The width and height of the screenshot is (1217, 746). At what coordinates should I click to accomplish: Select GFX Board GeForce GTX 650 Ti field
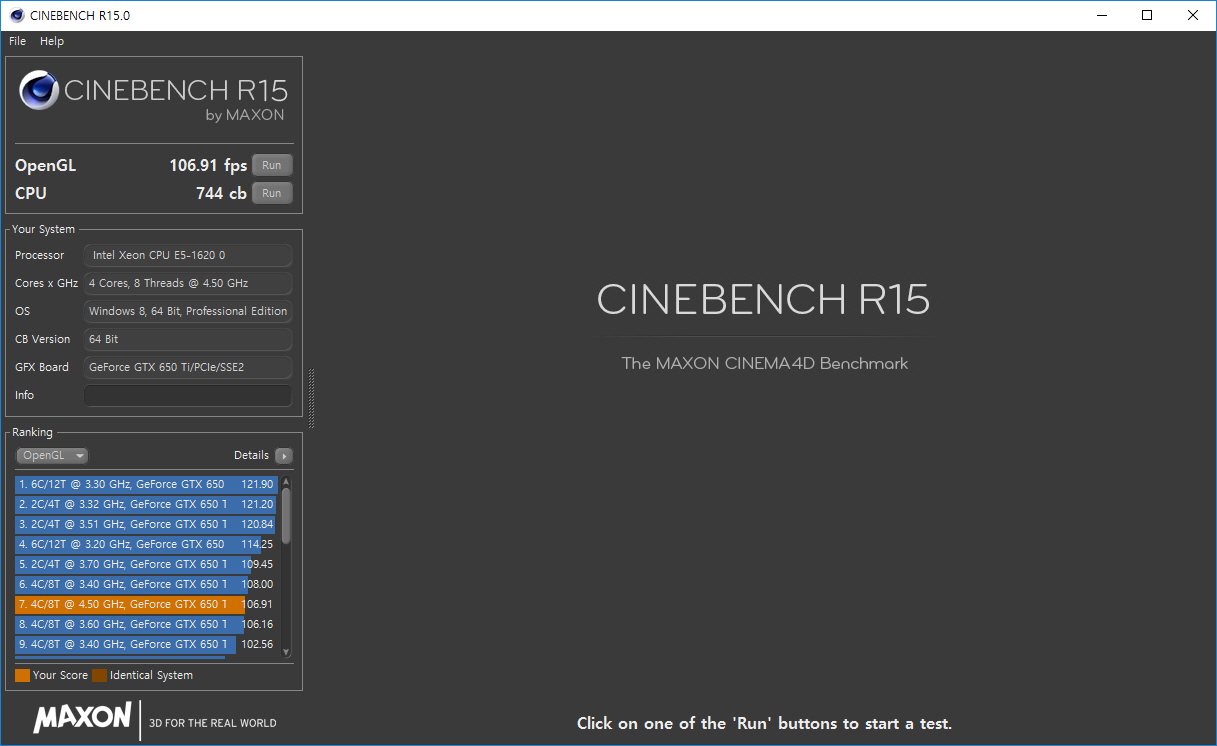tap(188, 367)
